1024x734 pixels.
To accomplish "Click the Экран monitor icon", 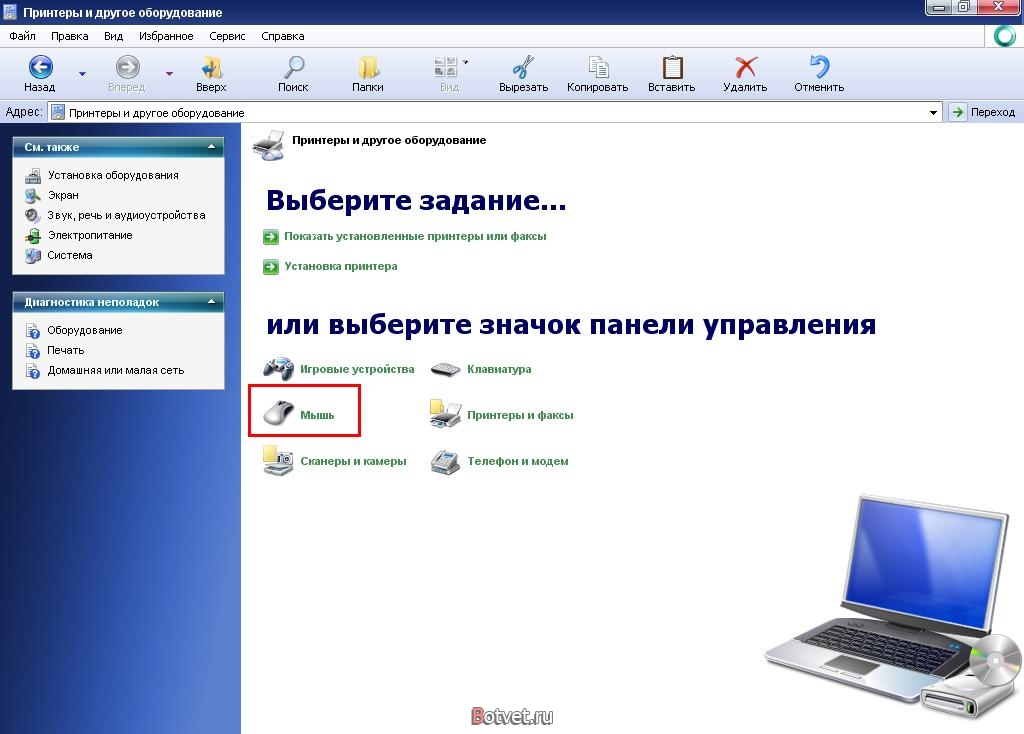I will tap(33, 195).
